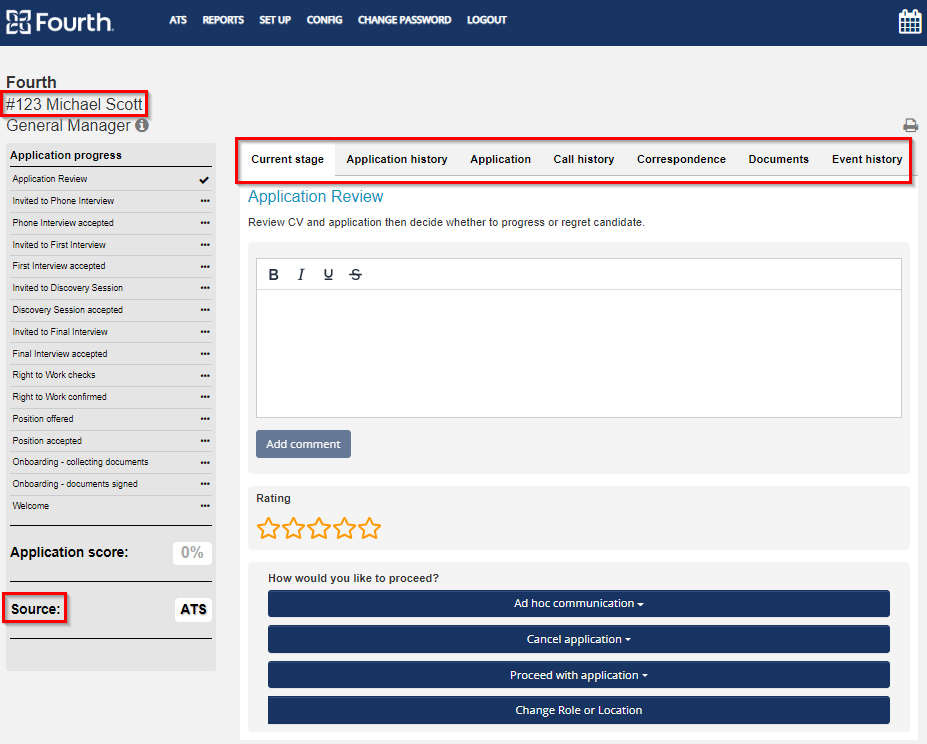
Task: Toggle underline formatting in the comment editor
Action: (328, 275)
